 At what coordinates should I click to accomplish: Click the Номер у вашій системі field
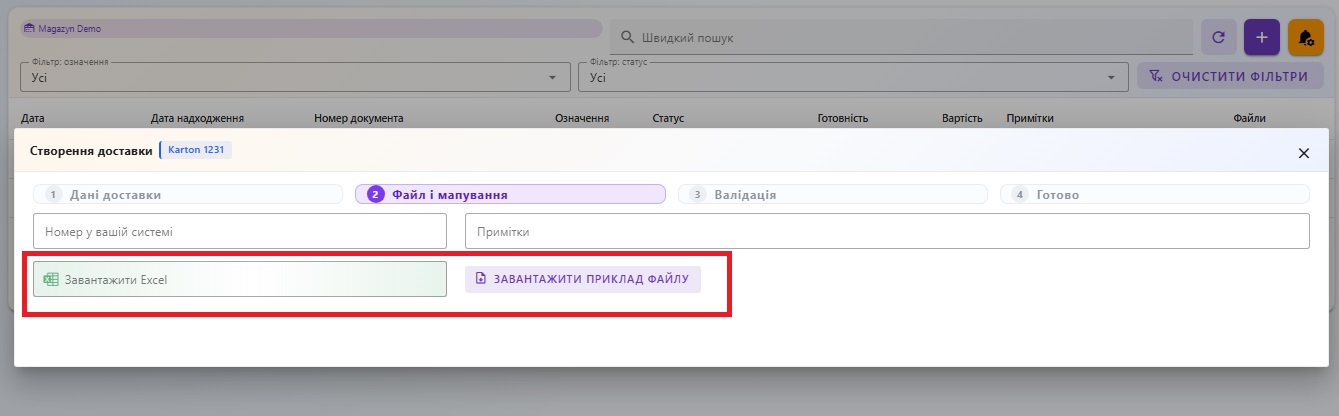click(240, 231)
